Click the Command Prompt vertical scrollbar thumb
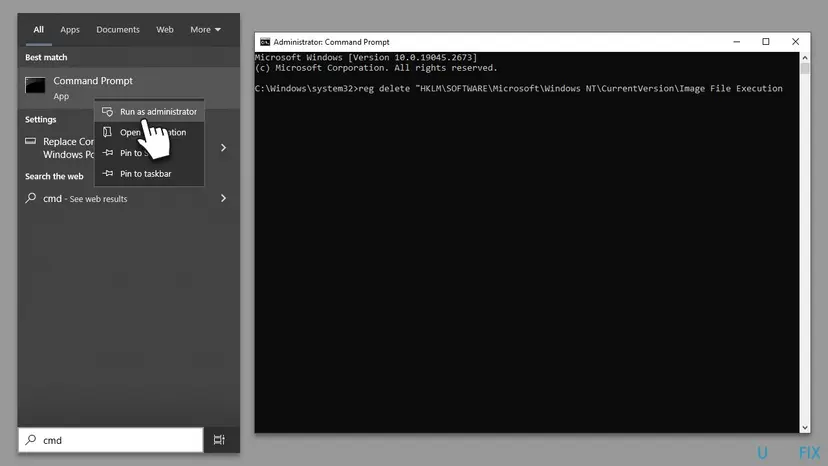Viewport: 828px width, 466px height. tap(805, 69)
